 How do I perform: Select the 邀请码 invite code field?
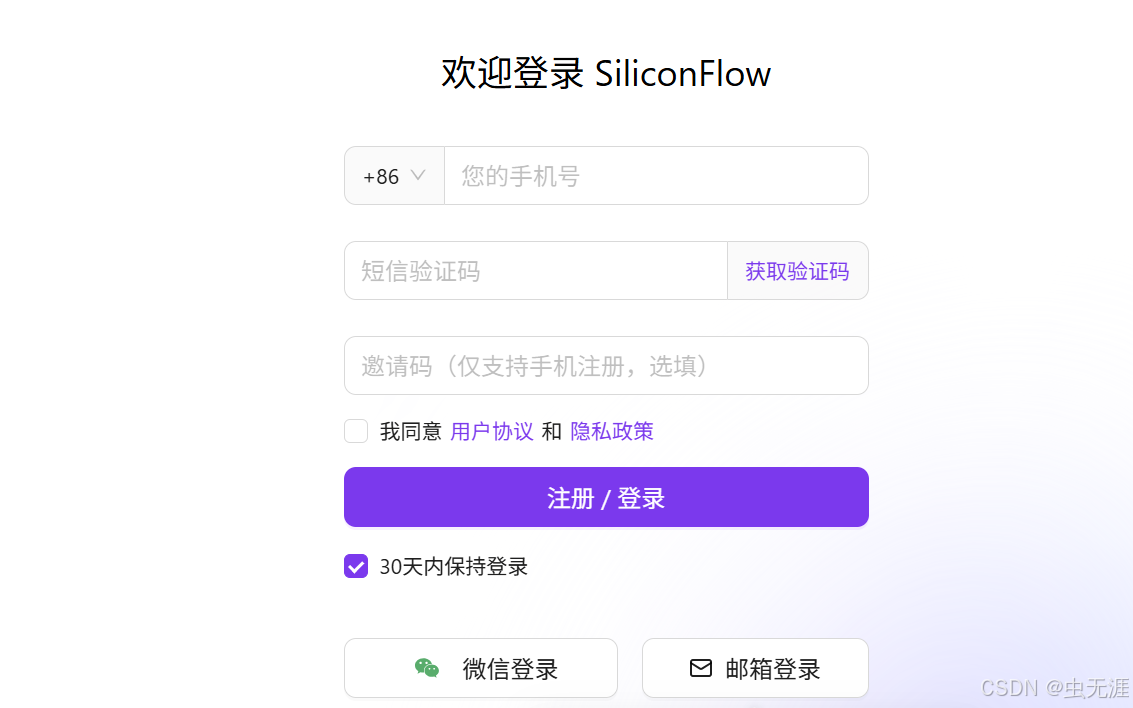point(605,365)
